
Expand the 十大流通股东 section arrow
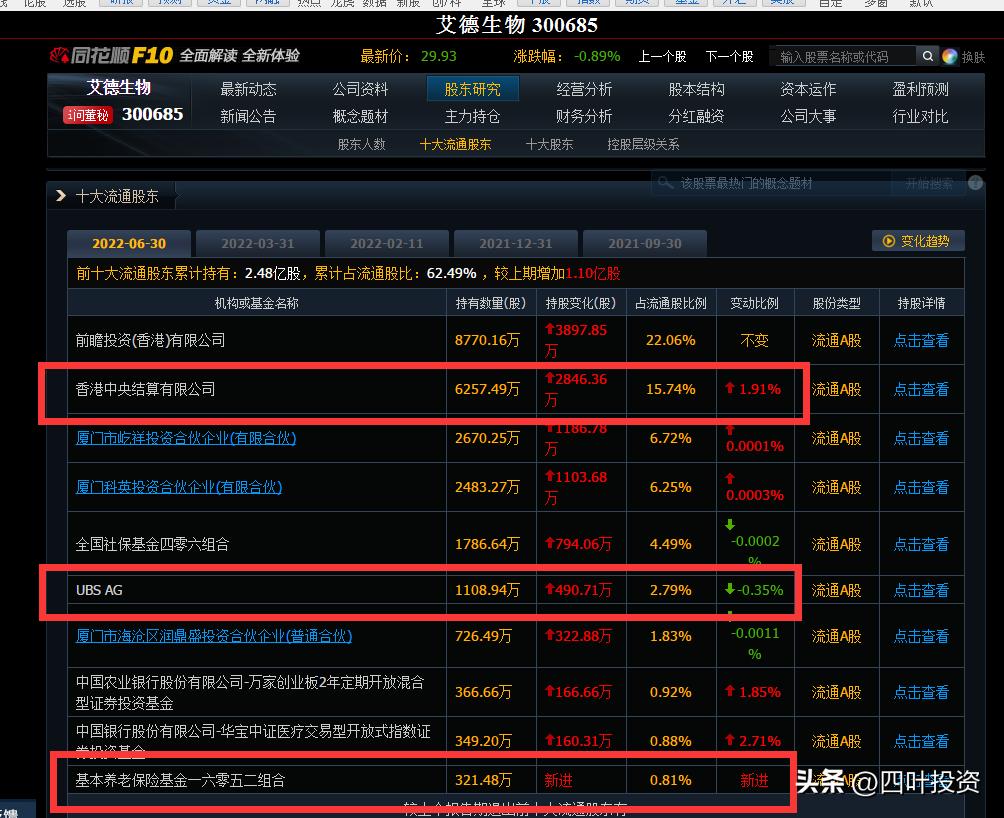point(61,196)
